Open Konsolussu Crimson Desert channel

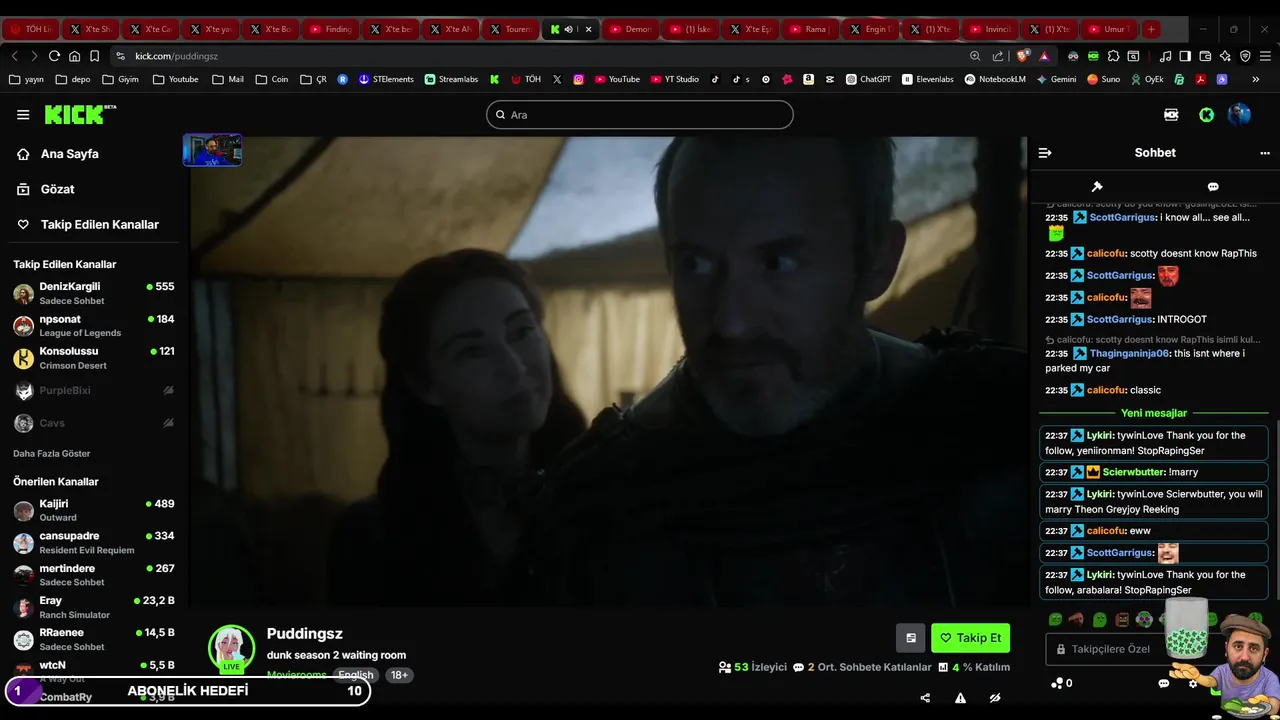point(94,358)
